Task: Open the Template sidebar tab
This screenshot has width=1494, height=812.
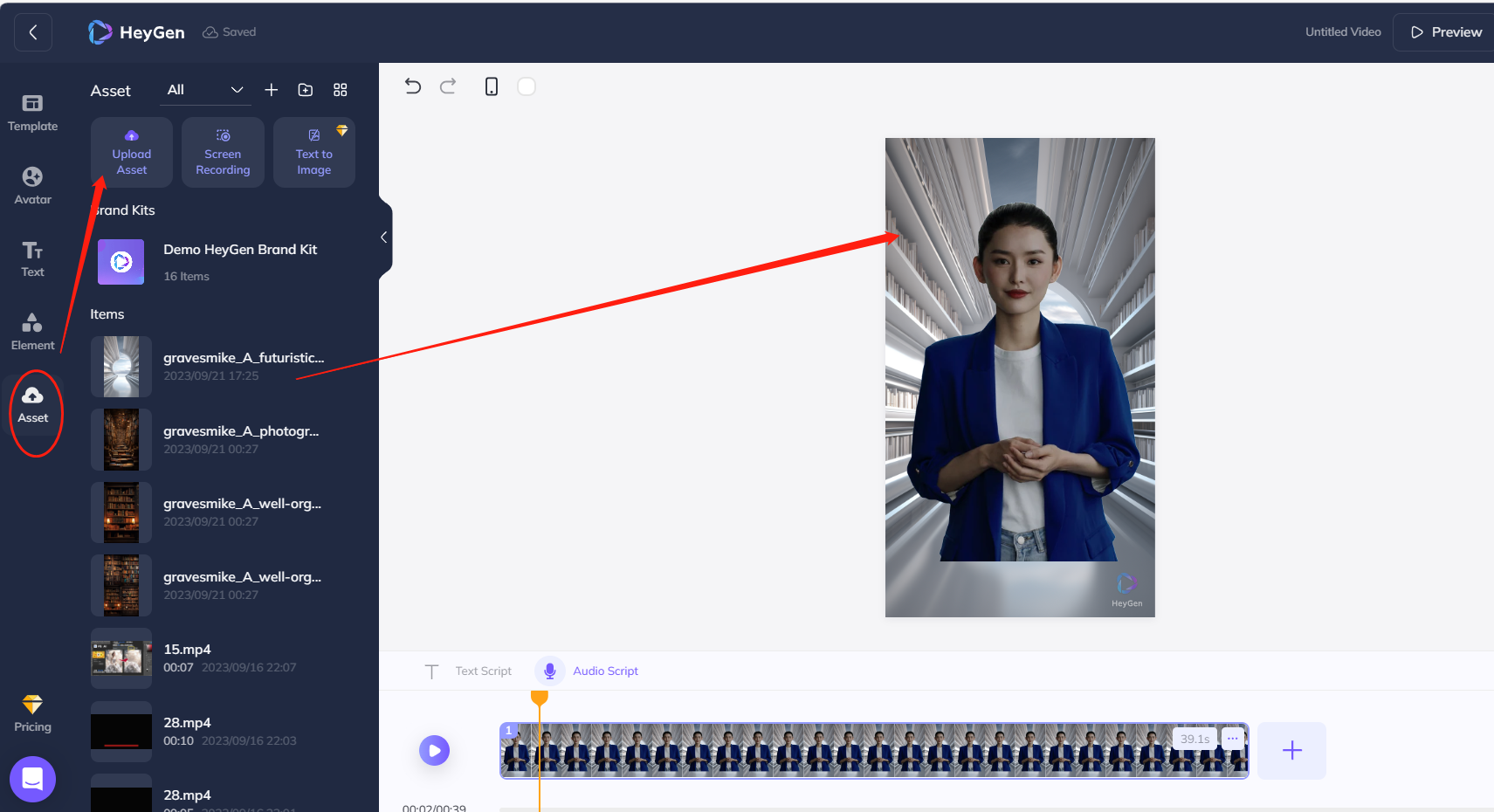Action: click(x=32, y=114)
